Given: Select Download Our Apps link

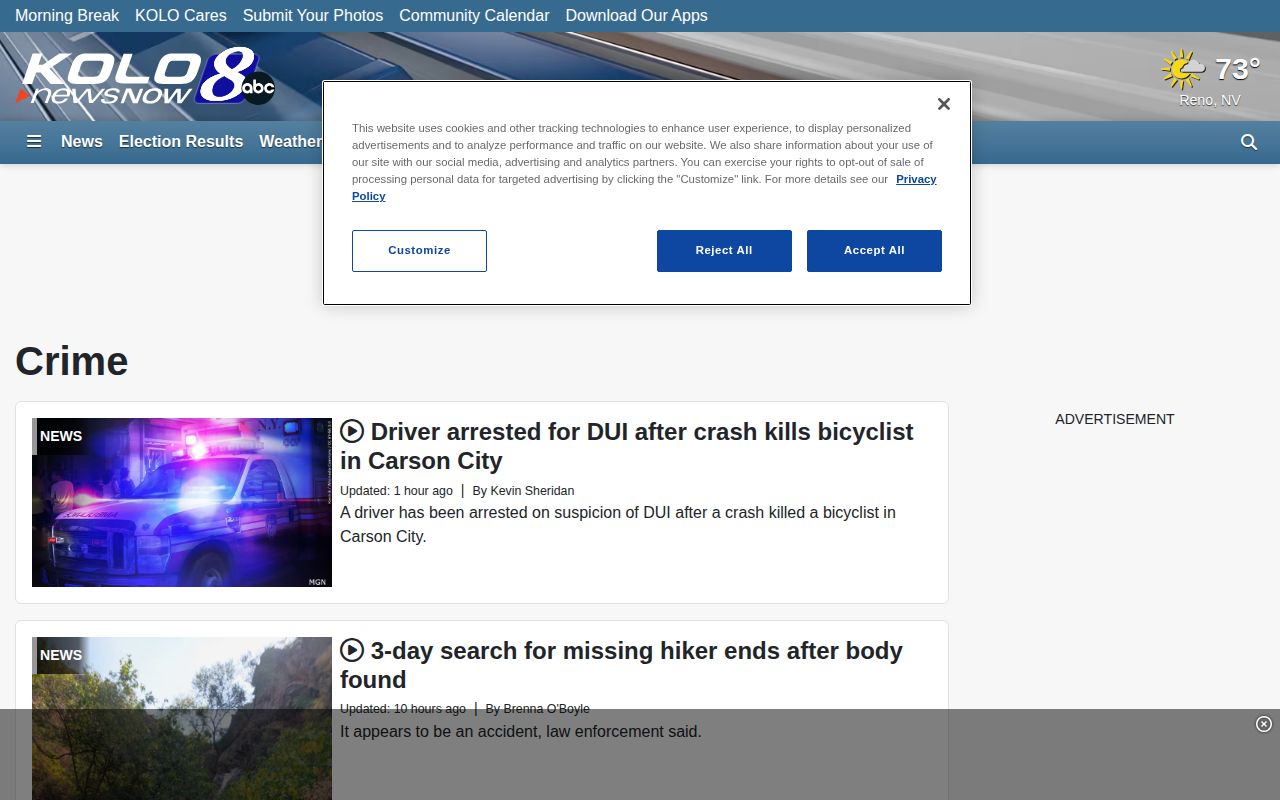Looking at the screenshot, I should point(636,16).
